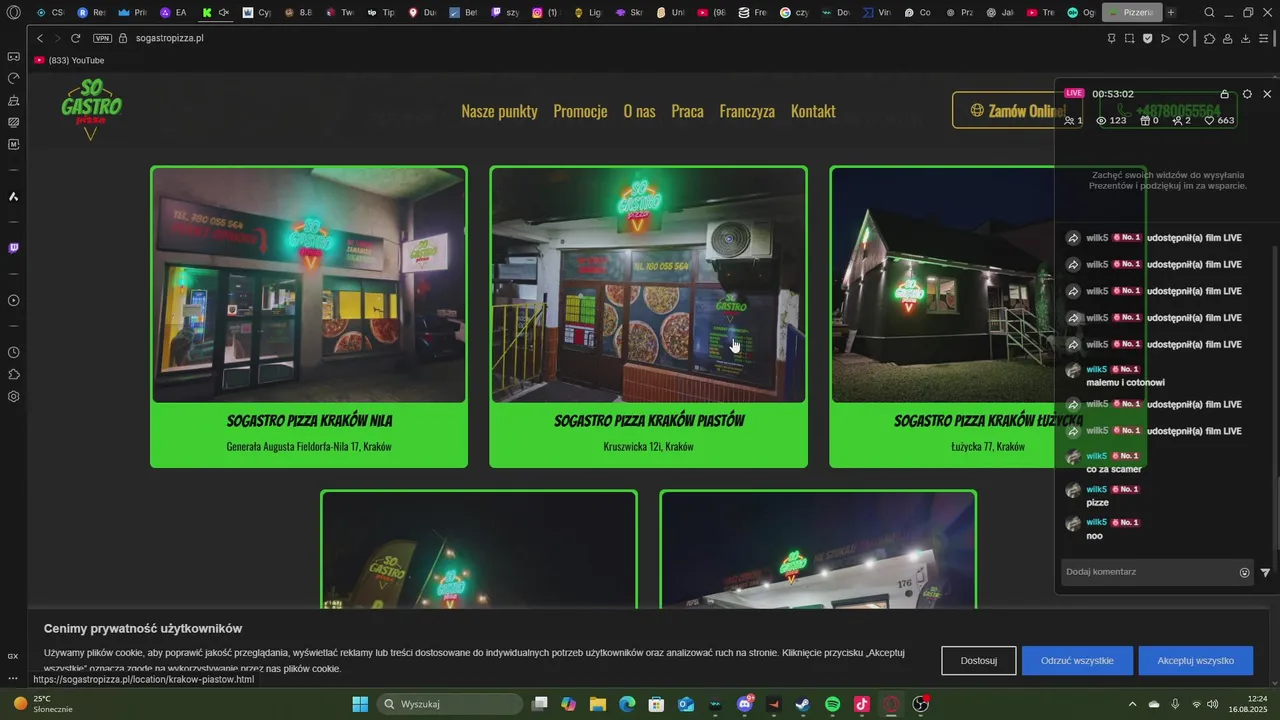
Task: Open the Kraków Łużycka location photo
Action: coord(987,285)
